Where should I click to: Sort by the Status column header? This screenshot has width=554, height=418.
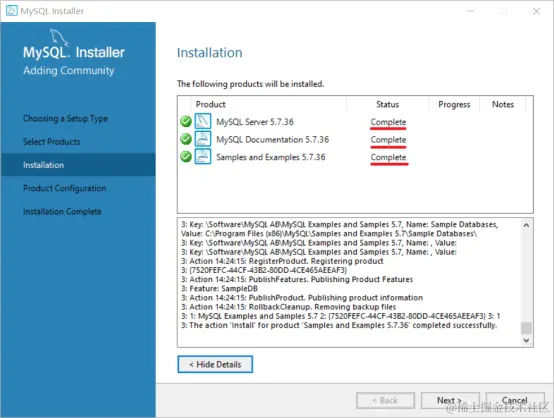388,104
